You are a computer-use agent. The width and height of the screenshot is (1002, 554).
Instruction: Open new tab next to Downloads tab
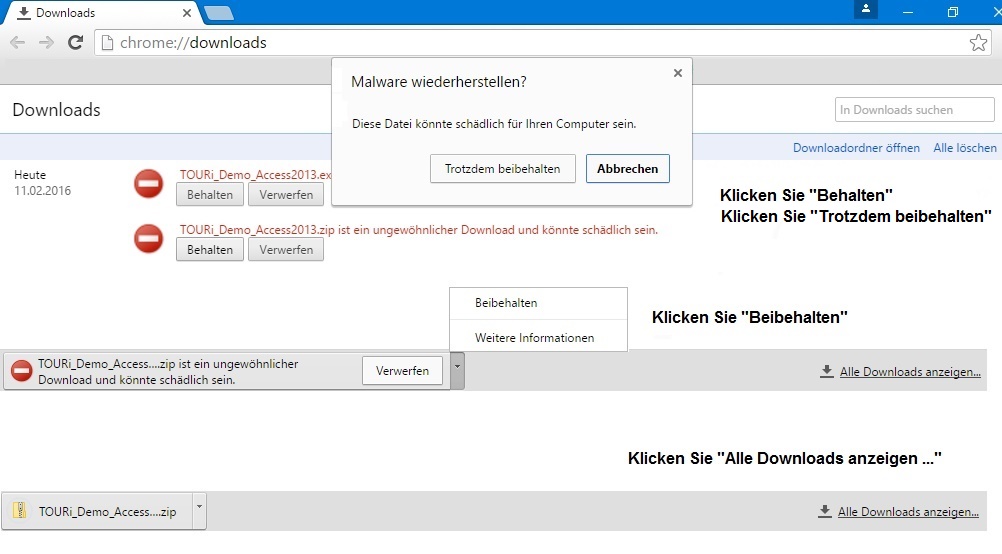click(x=219, y=13)
